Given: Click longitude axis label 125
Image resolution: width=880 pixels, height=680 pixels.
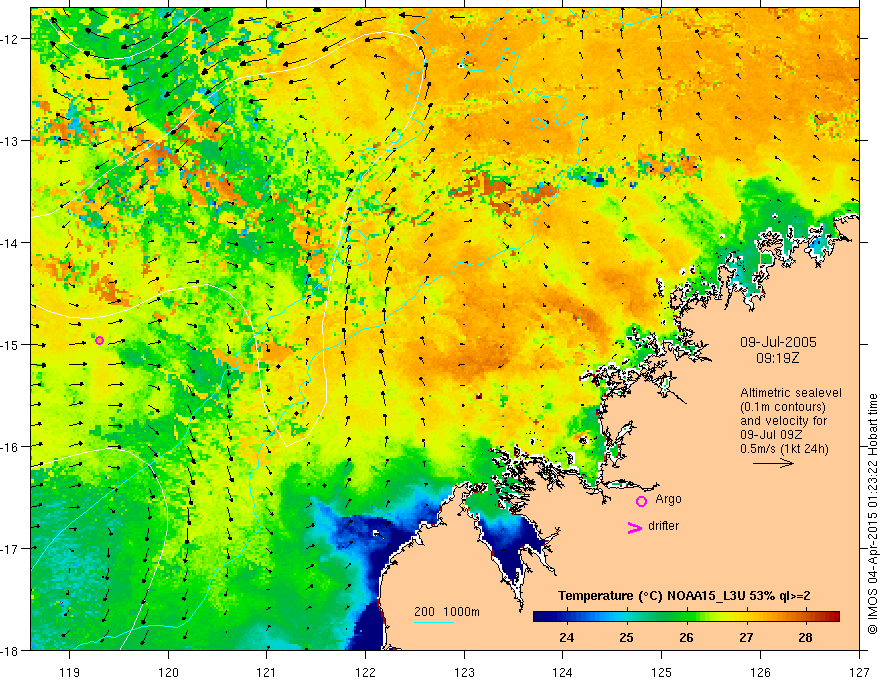Looking at the screenshot, I should pyautogui.click(x=662, y=672).
